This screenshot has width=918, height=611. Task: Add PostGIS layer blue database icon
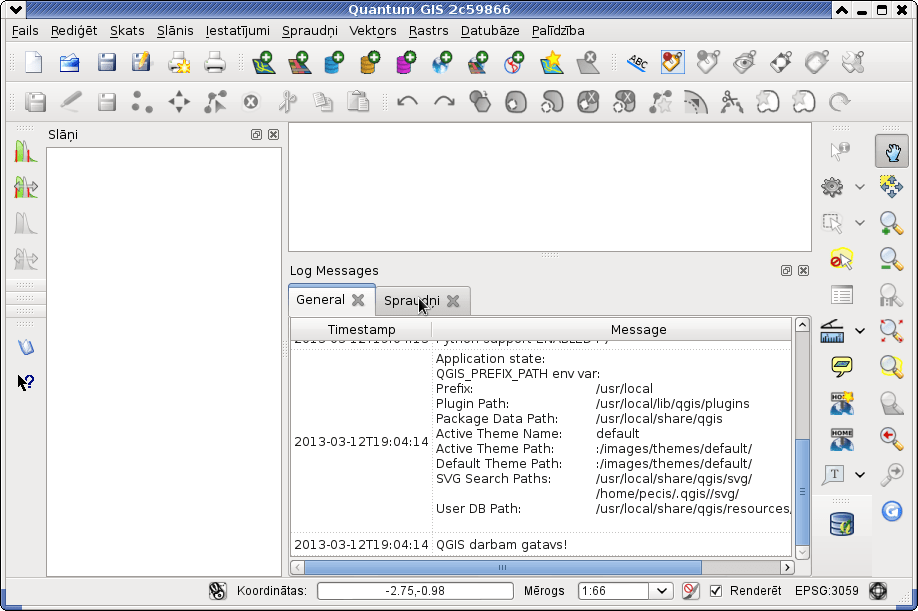(x=334, y=62)
